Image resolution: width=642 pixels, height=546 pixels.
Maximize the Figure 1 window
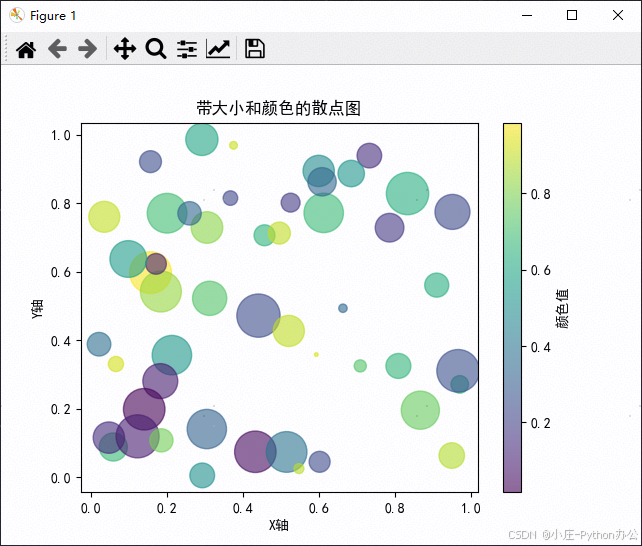pos(572,16)
